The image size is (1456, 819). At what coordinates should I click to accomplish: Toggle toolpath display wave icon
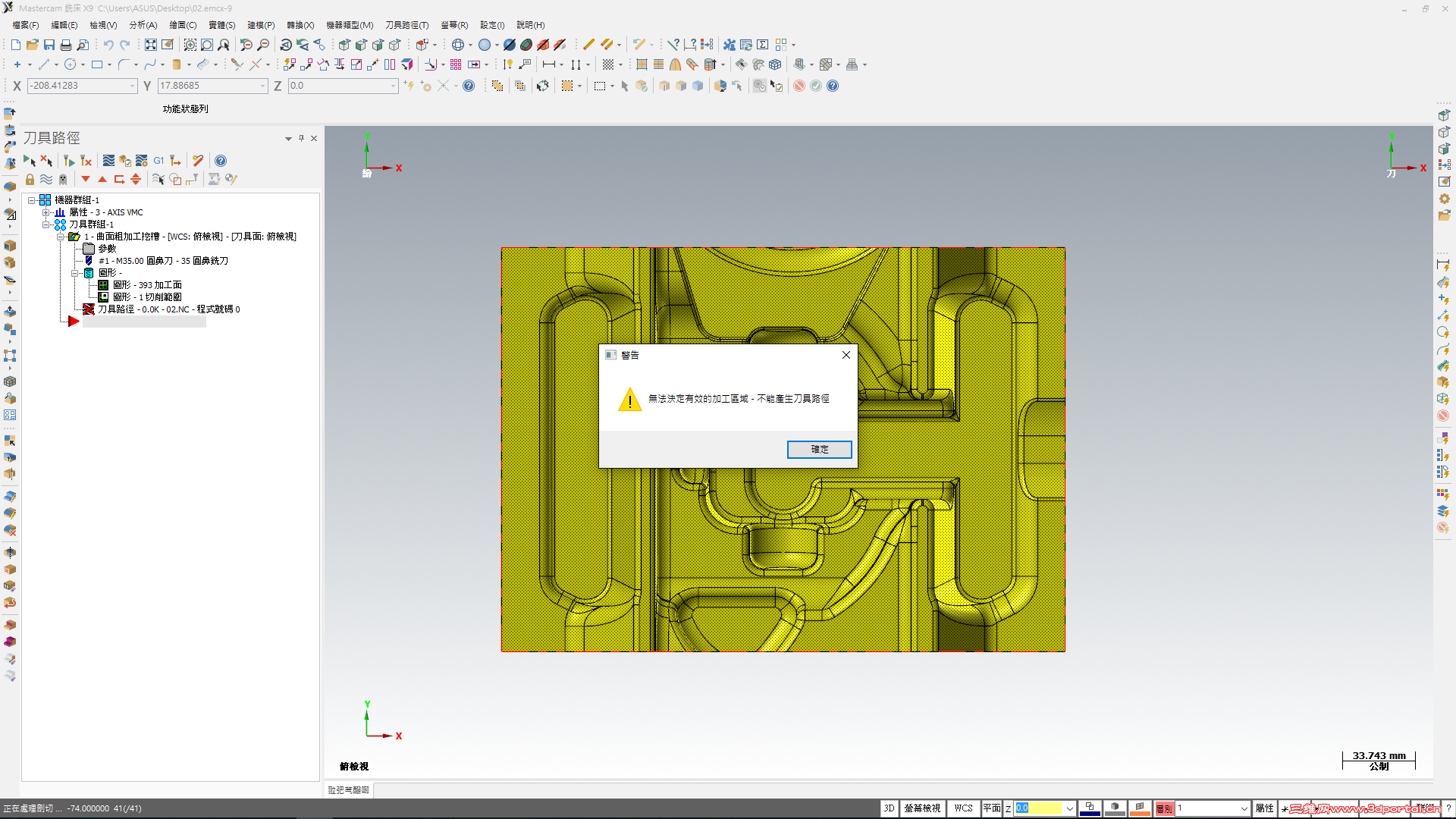[x=46, y=180]
